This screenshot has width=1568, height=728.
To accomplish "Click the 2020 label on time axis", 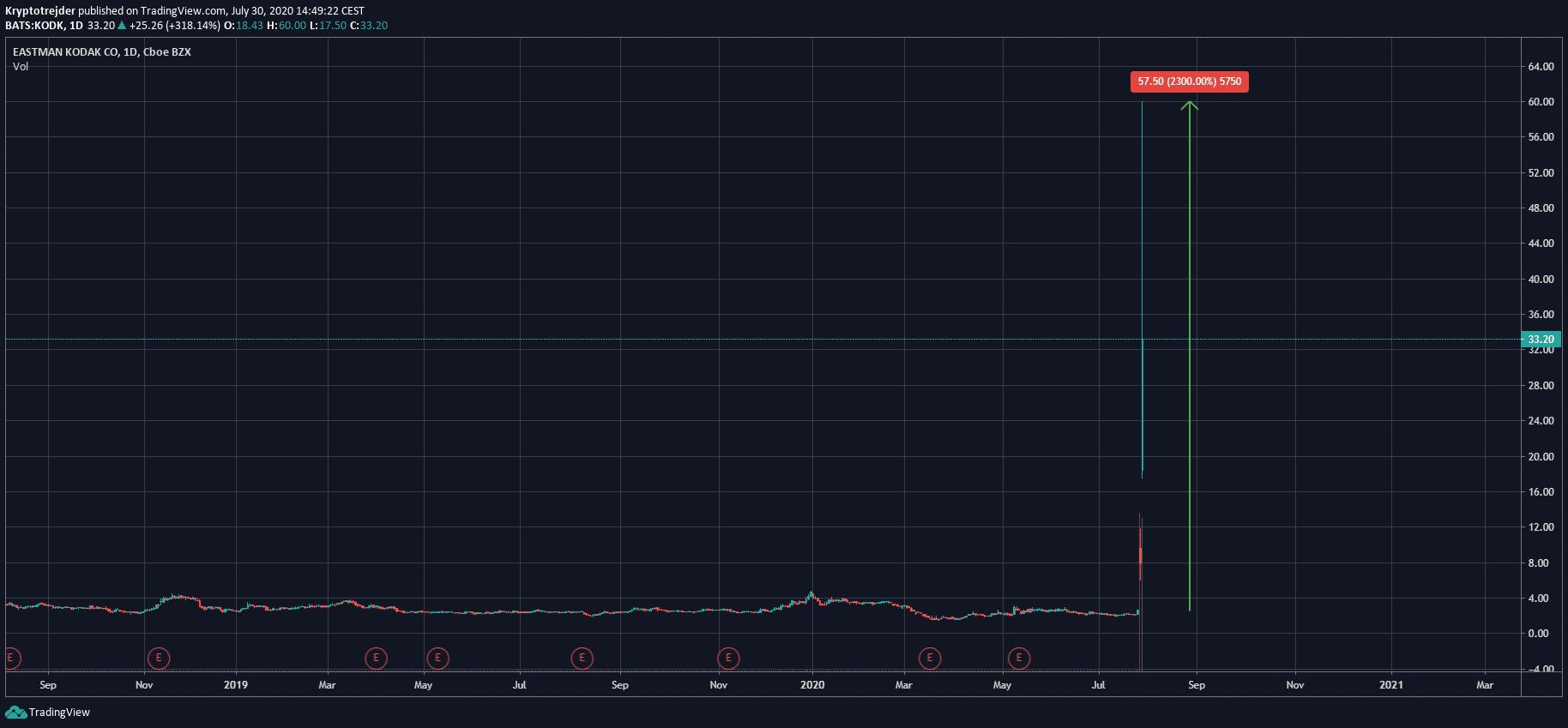I will [x=812, y=685].
